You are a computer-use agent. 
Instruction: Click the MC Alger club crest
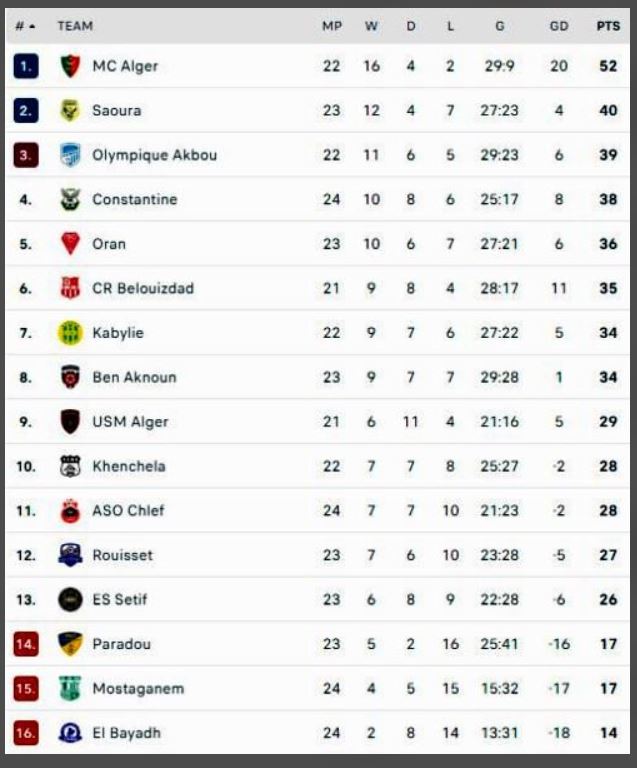[70, 66]
